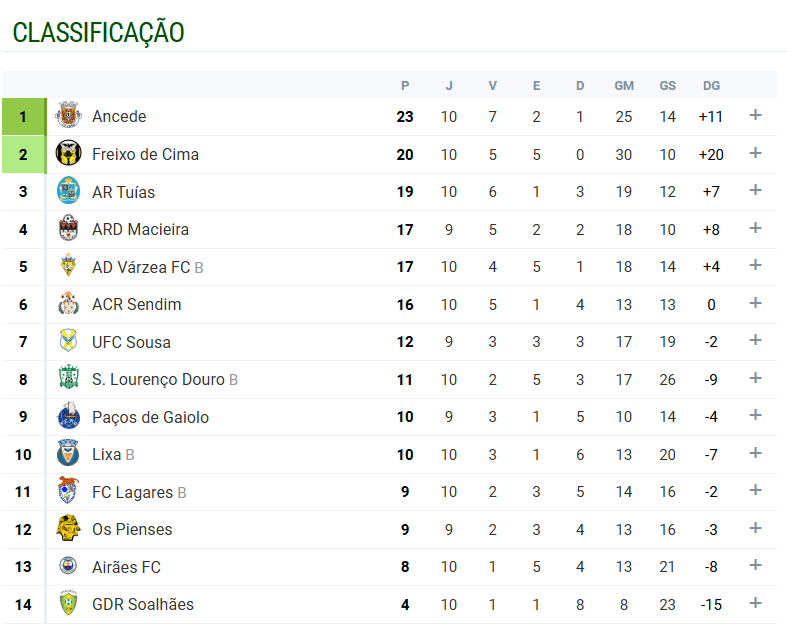
Task: Open the AD Várzea FC team link
Action: click(x=140, y=267)
